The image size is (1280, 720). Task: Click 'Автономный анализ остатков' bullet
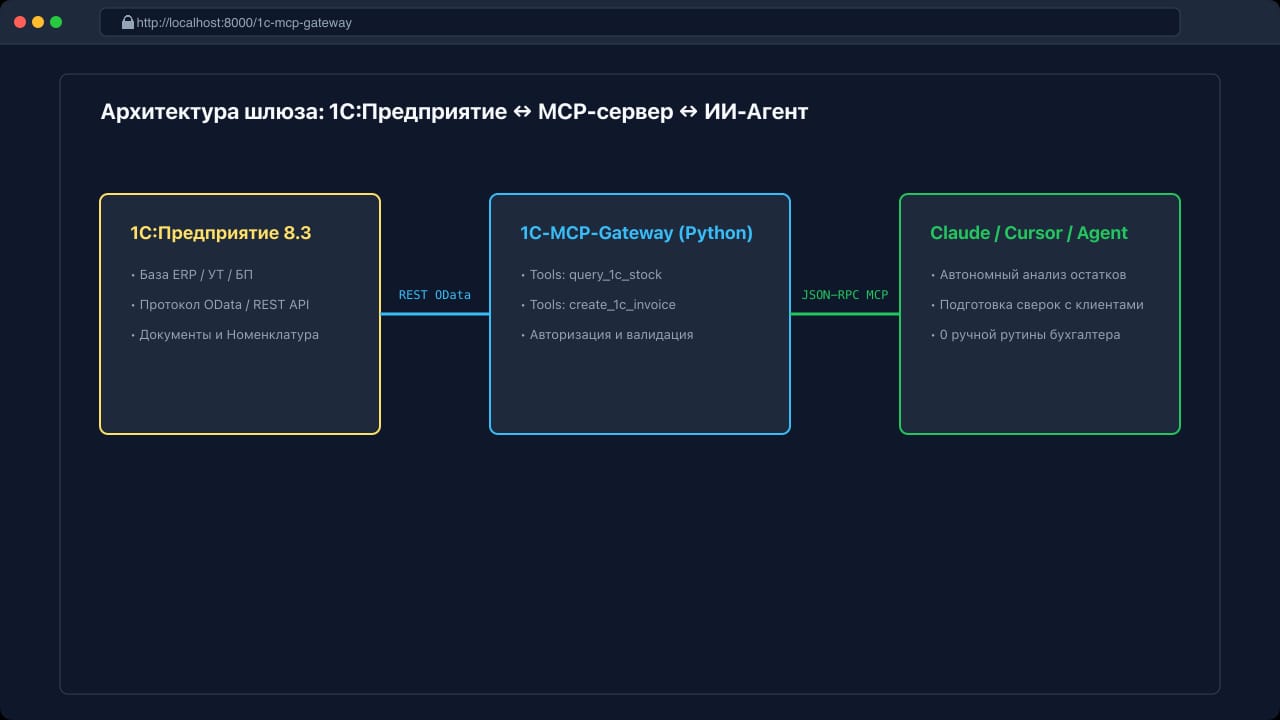[x=1028, y=274]
